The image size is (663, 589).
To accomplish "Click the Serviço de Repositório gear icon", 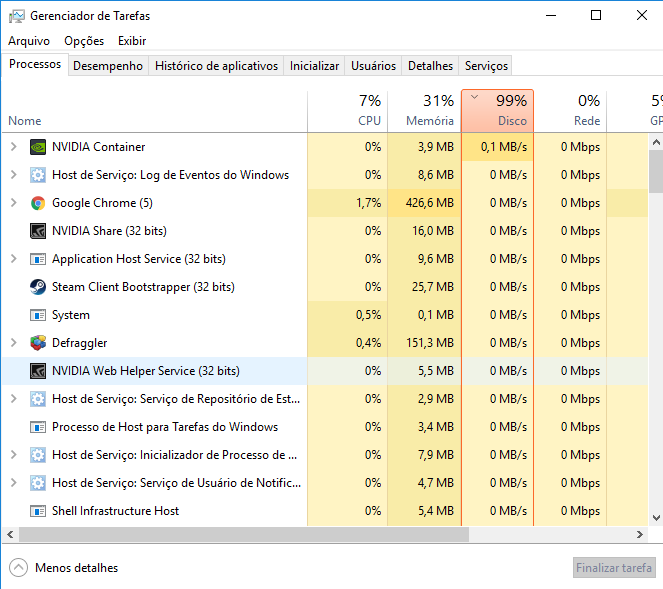I will (38, 399).
